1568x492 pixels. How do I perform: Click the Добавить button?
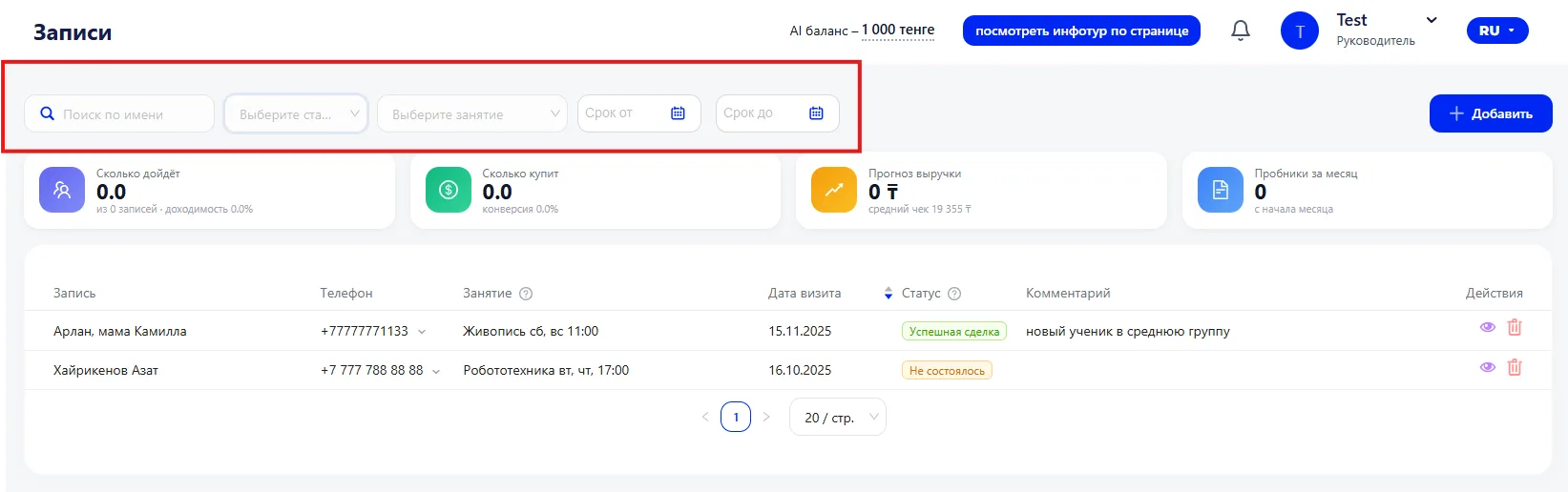[1491, 113]
